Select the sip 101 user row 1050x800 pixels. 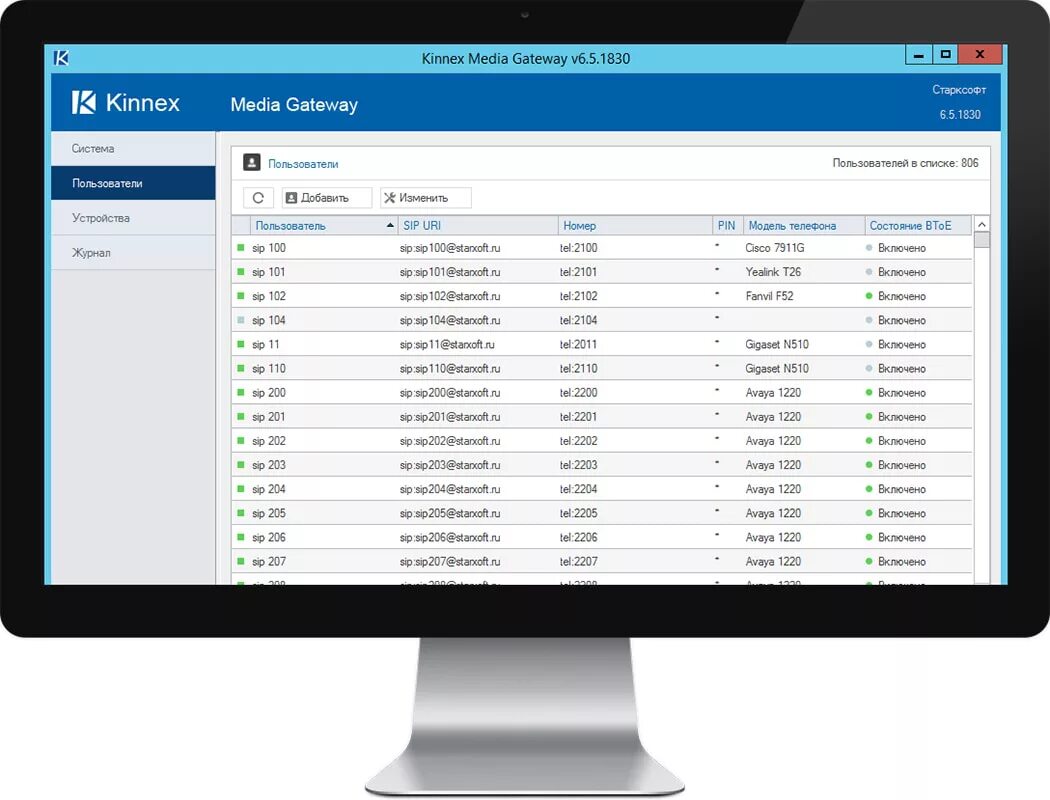(602, 272)
